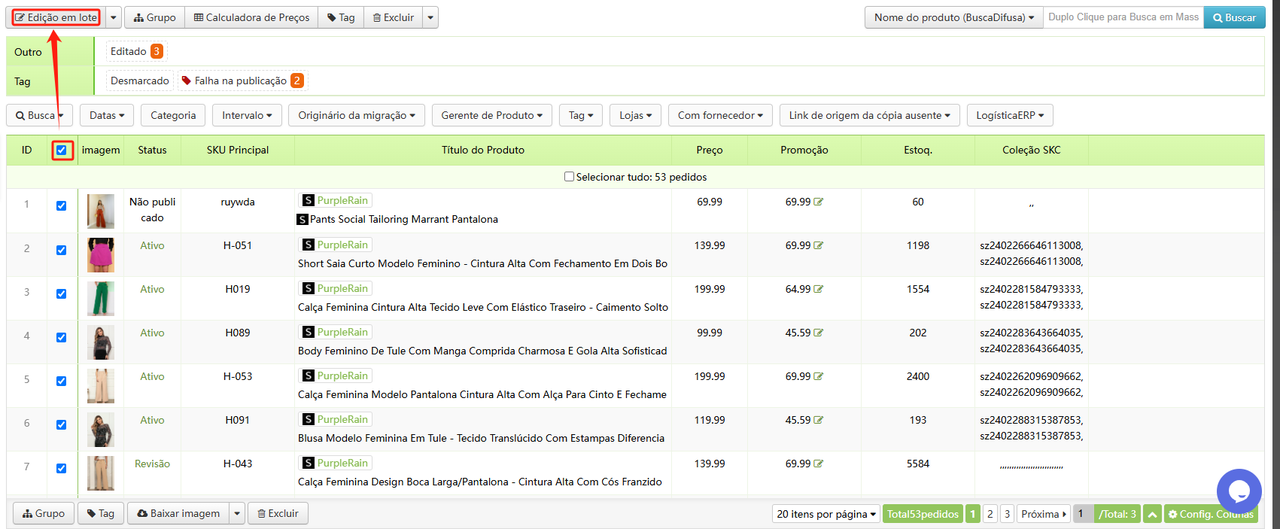
Task: Click the blue chat support bubble icon
Action: pos(1238,491)
